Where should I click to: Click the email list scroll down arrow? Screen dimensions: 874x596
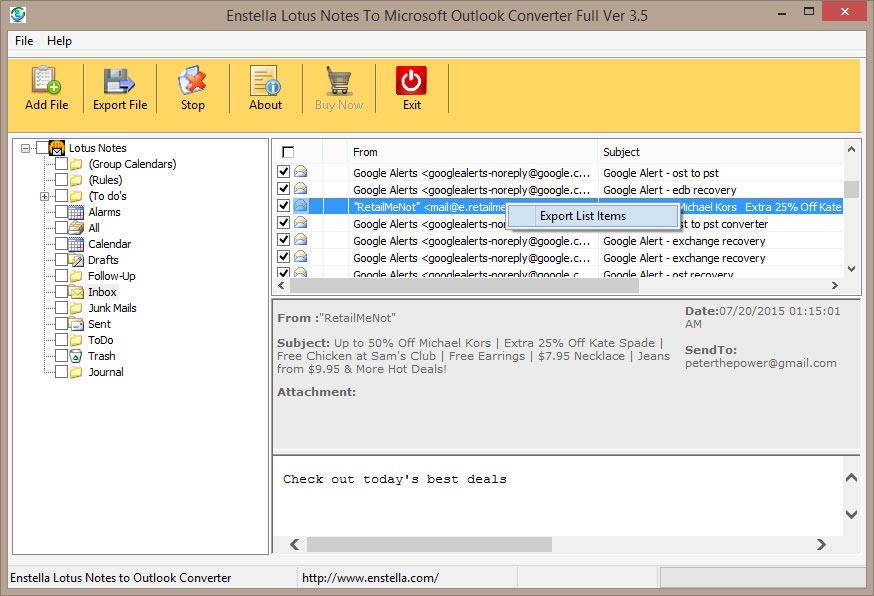(x=851, y=268)
